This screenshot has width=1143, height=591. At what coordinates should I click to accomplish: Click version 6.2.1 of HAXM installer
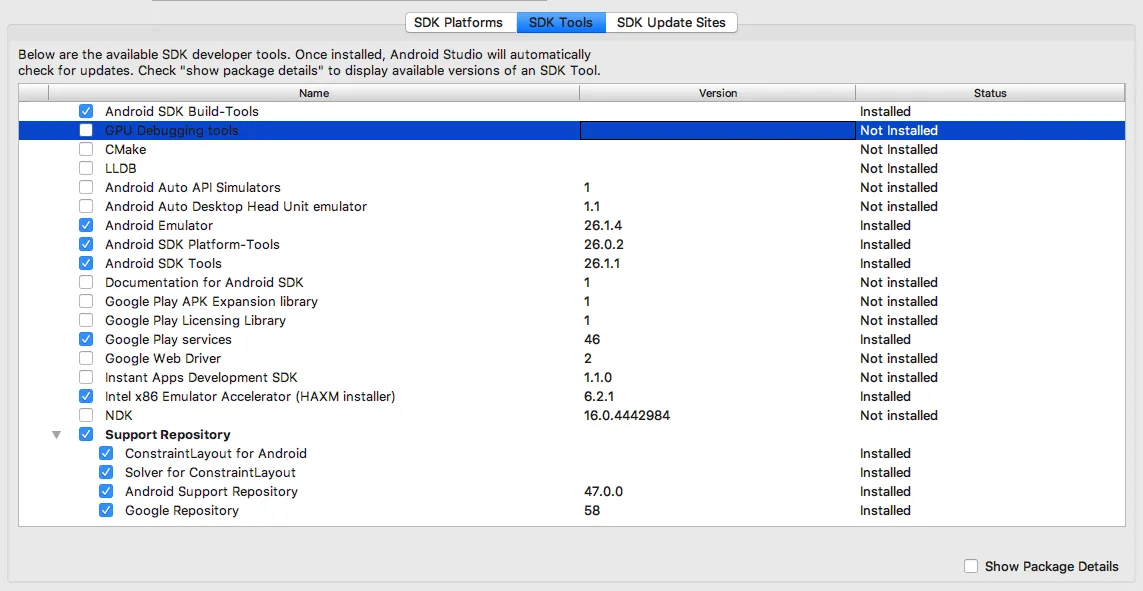point(598,396)
